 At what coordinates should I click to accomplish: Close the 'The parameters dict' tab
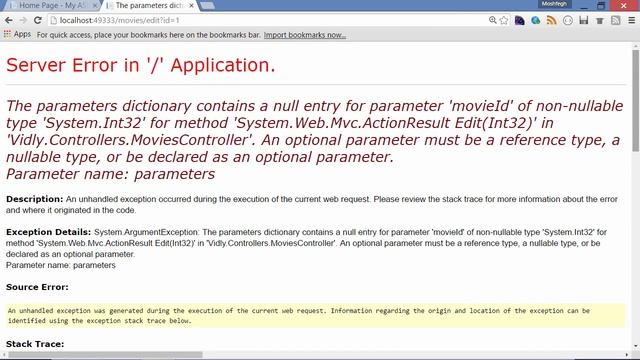tap(191, 6)
